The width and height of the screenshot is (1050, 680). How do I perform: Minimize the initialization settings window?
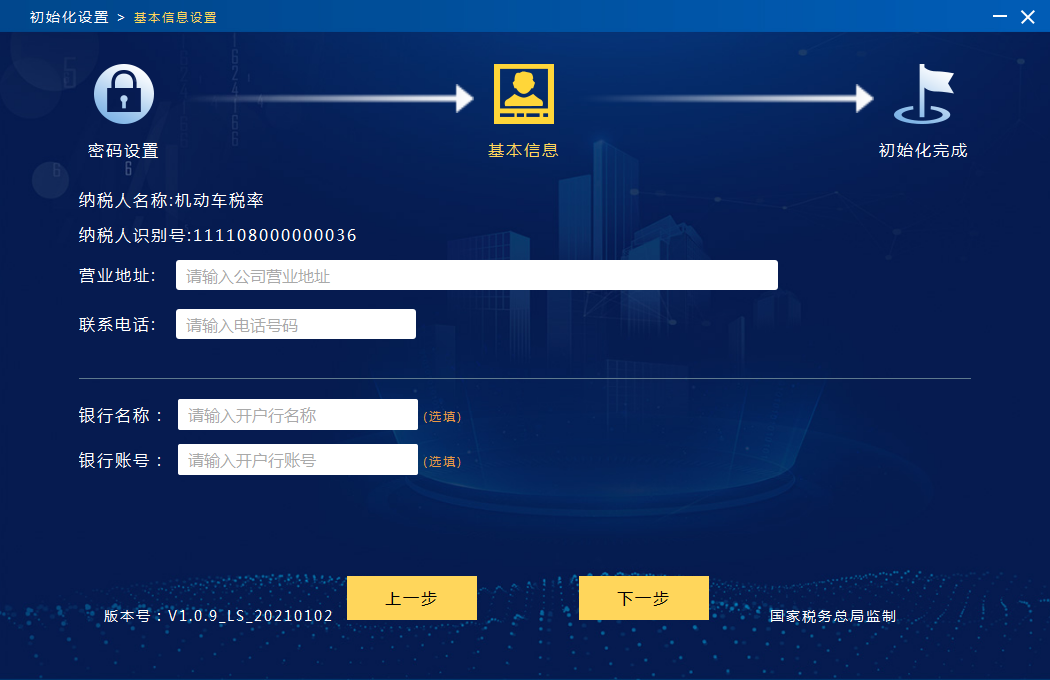[x=999, y=17]
